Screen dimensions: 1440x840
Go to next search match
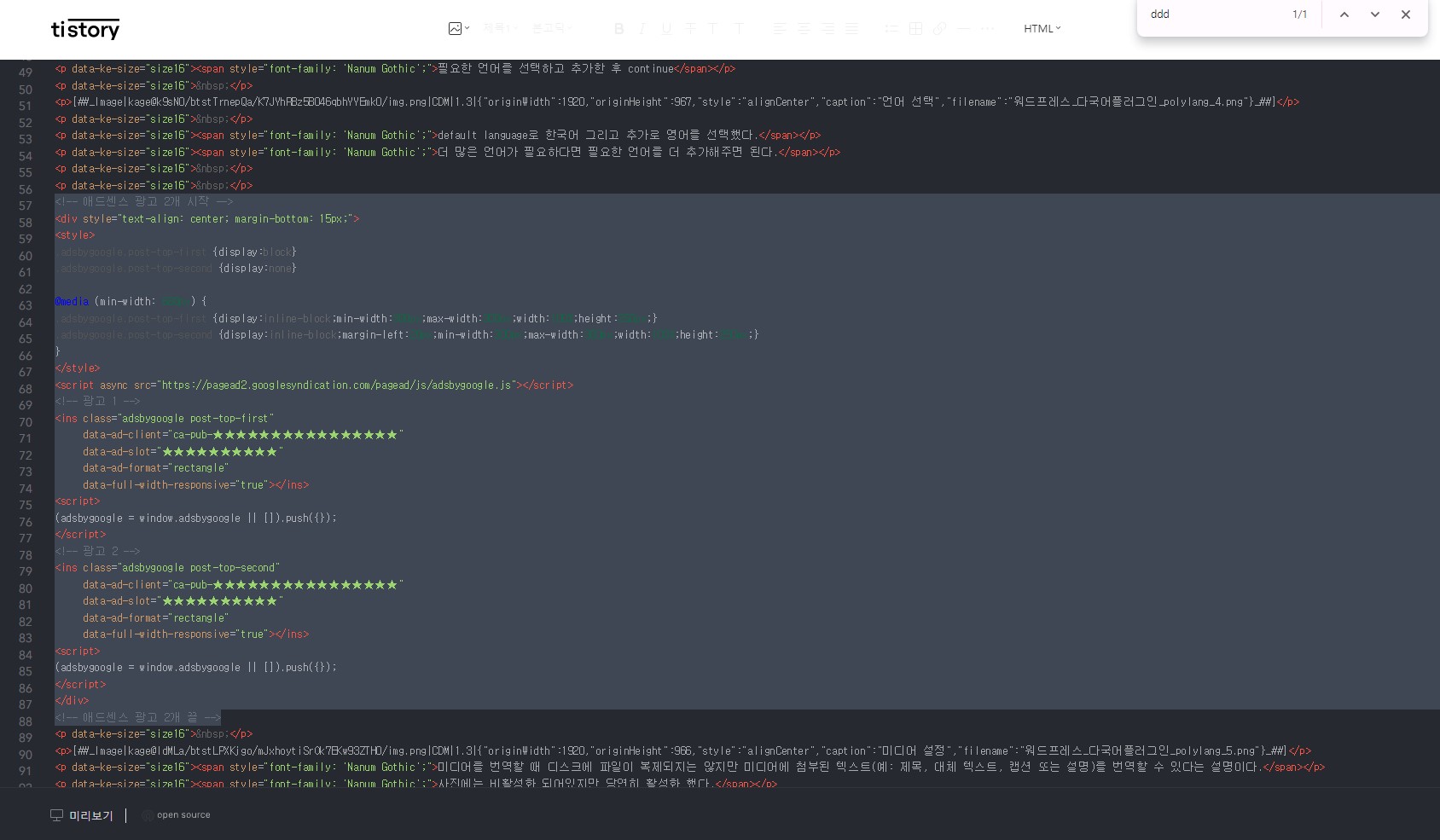pyautogui.click(x=1375, y=14)
